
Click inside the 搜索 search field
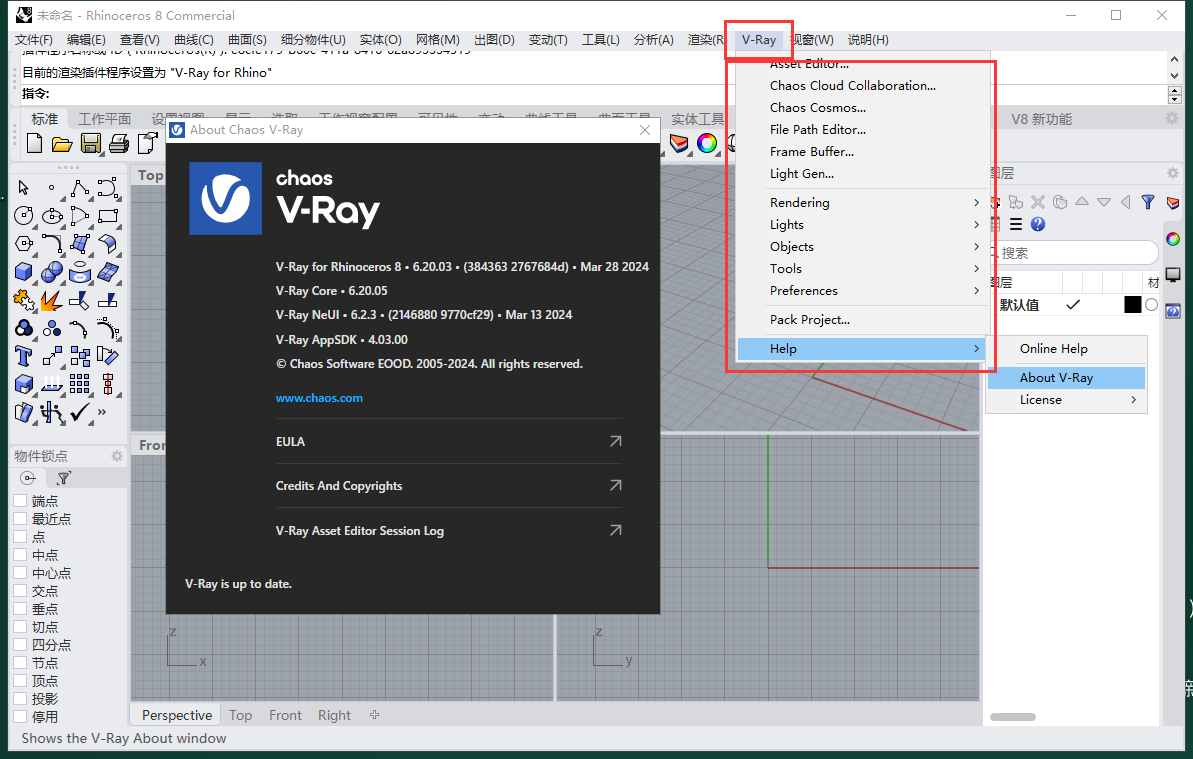[x=1075, y=252]
